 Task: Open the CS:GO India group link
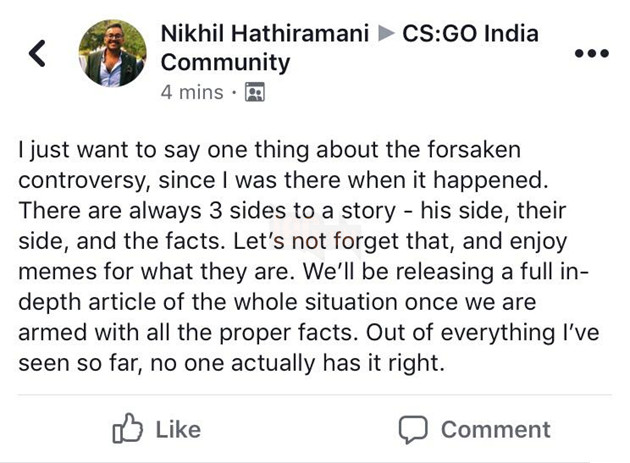click(470, 33)
